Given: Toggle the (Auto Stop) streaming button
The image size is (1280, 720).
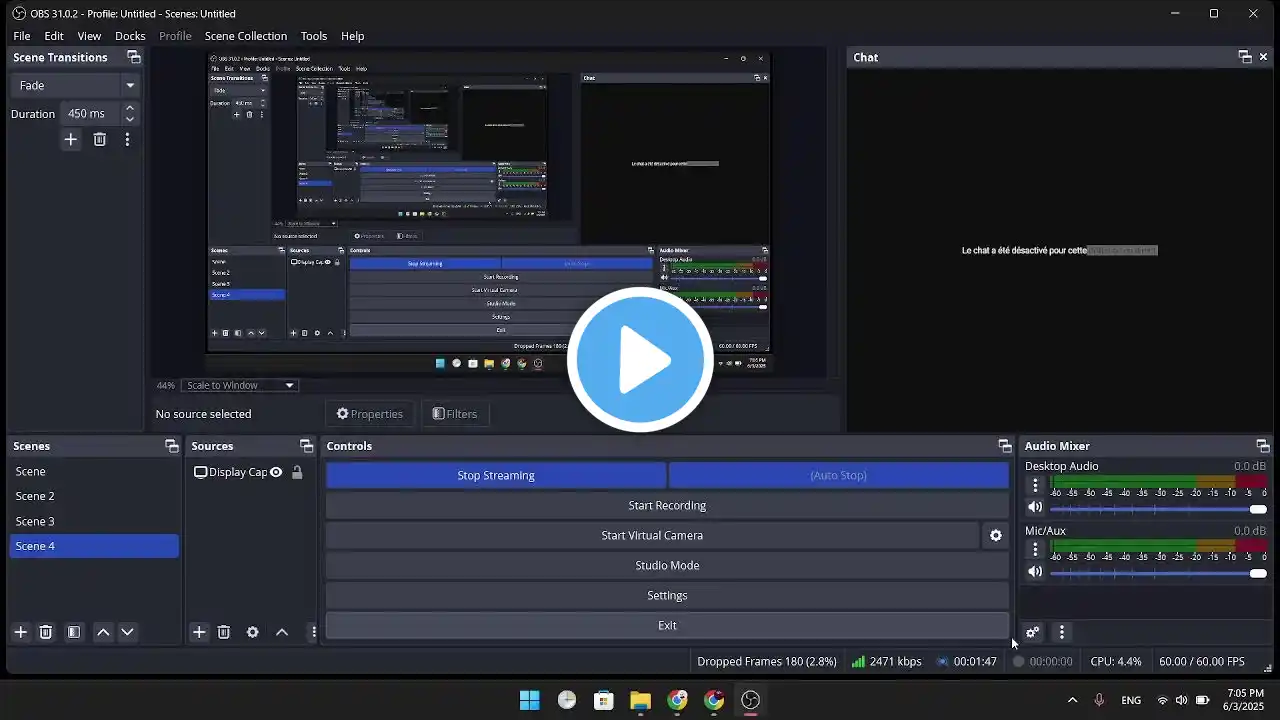Looking at the screenshot, I should tap(838, 476).
